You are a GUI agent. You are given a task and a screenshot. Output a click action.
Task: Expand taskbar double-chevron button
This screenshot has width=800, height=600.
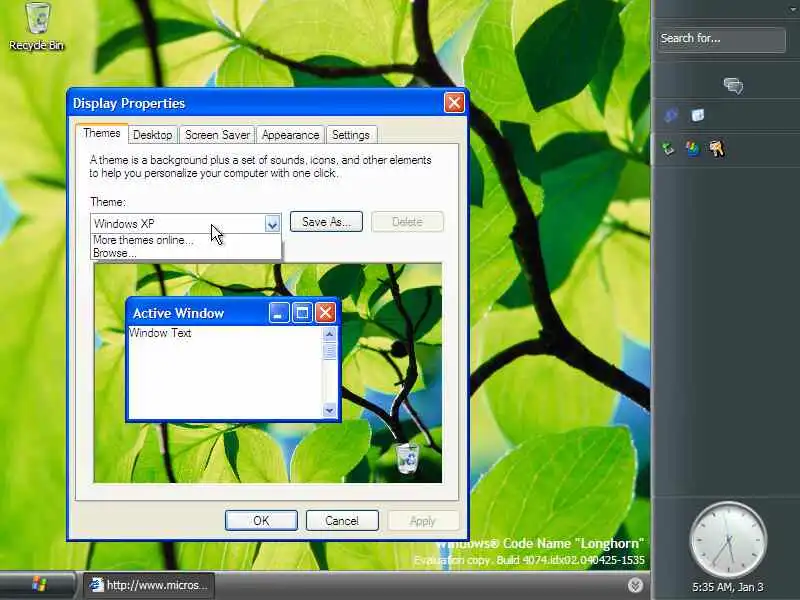[x=635, y=585]
